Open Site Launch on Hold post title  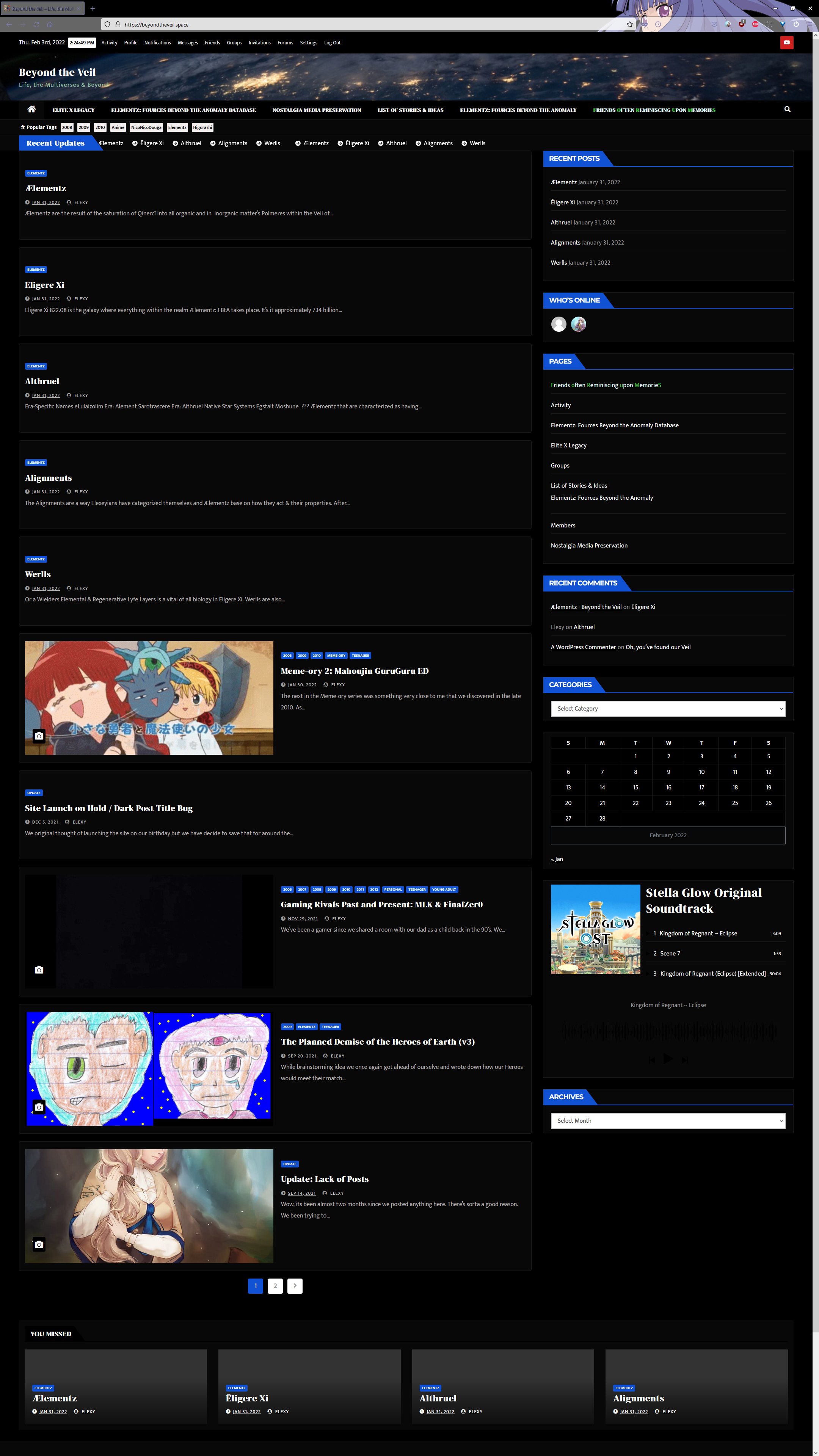(x=108, y=808)
